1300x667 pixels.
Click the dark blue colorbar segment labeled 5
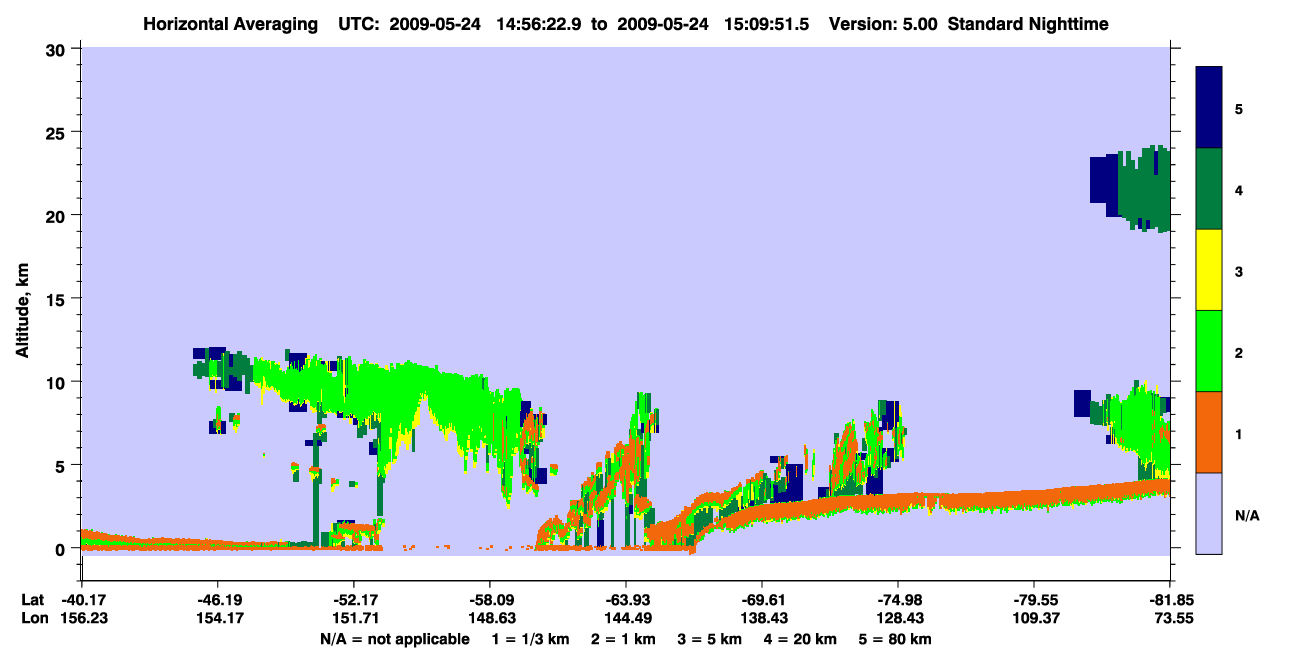pos(1209,107)
